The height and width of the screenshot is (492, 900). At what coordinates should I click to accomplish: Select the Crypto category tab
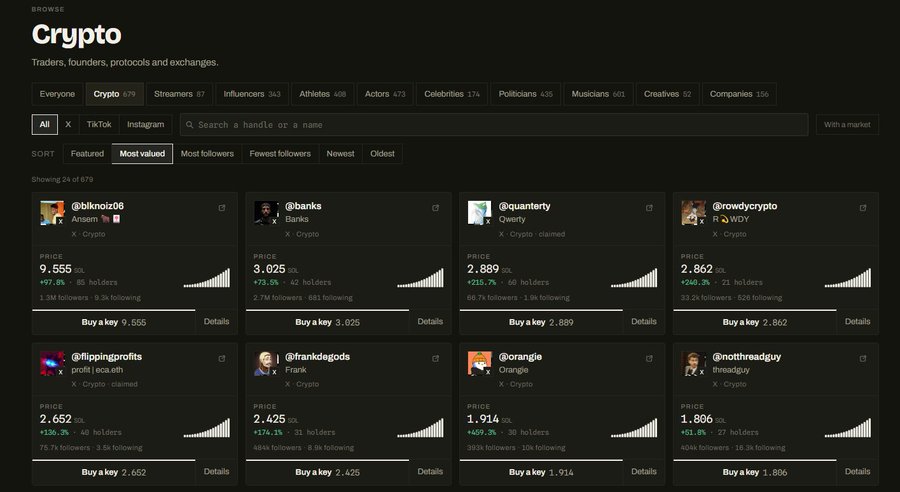point(115,94)
